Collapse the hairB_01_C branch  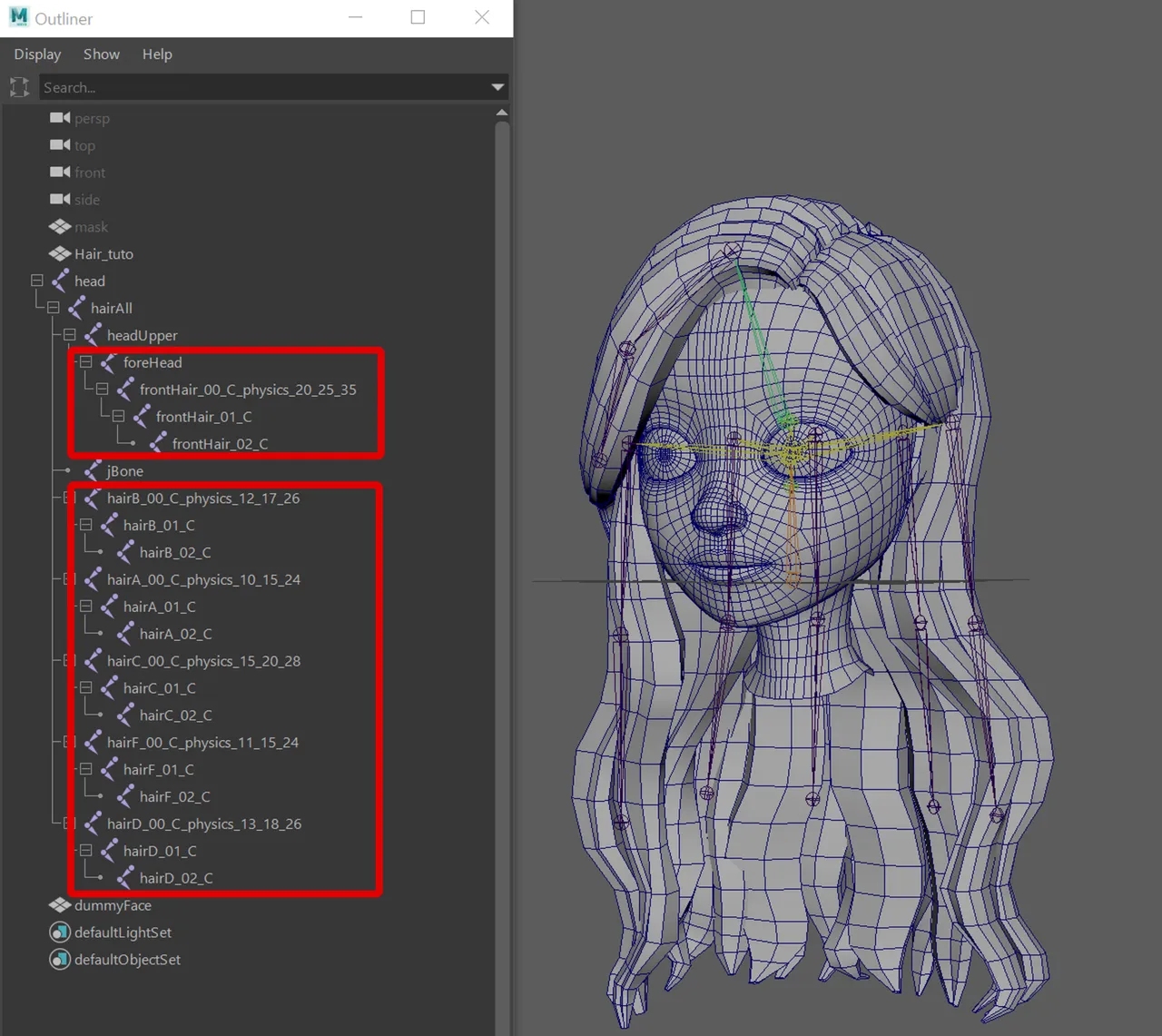pos(85,525)
